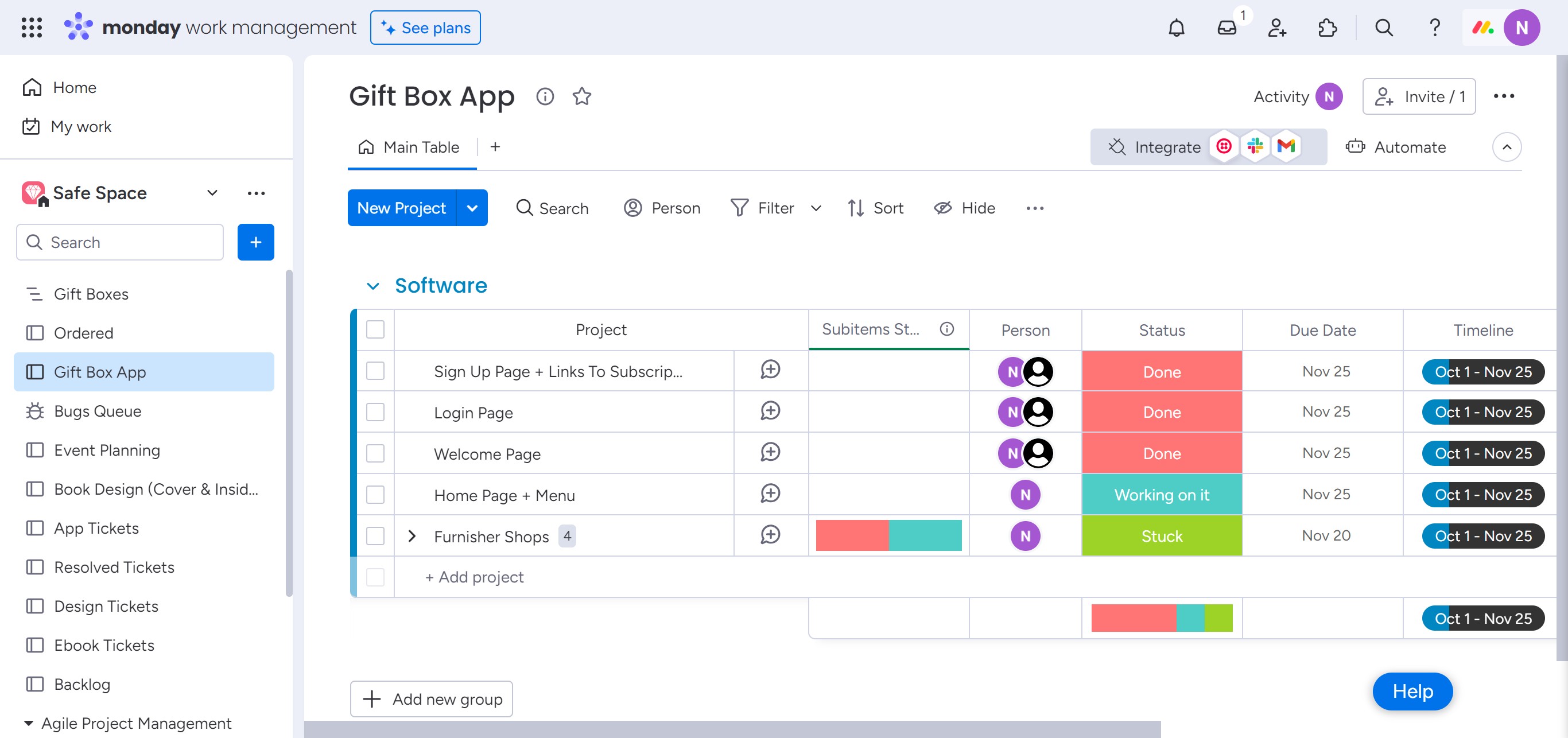Open the product switcher grid icon
Viewport: 1568px width, 738px height.
click(32, 28)
